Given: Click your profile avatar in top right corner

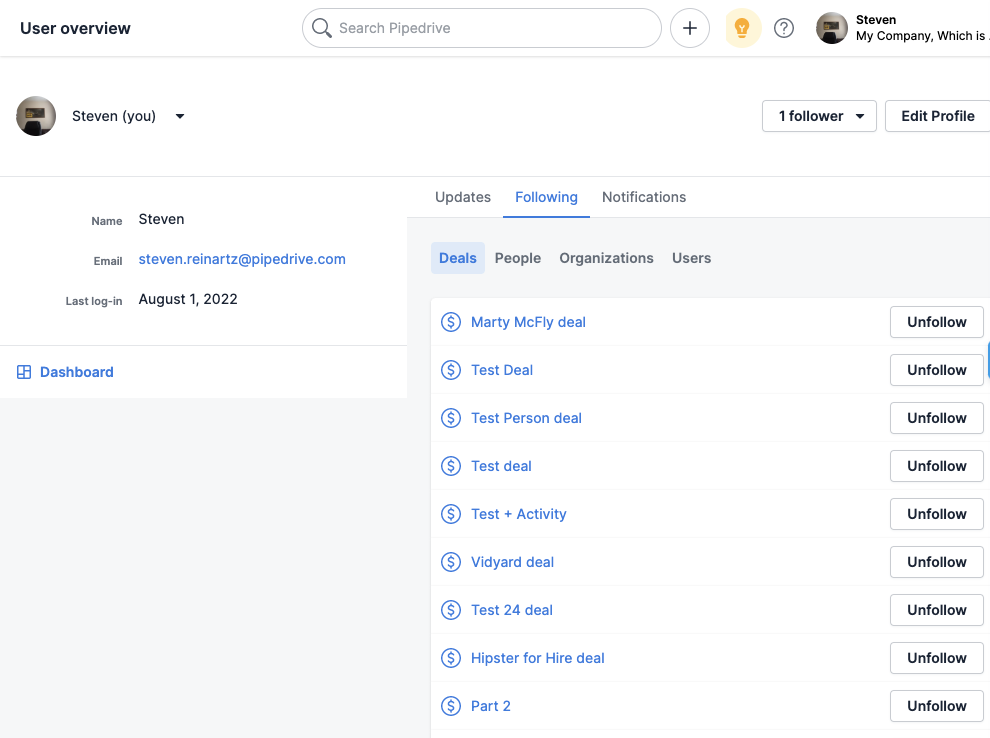Looking at the screenshot, I should (x=831, y=28).
